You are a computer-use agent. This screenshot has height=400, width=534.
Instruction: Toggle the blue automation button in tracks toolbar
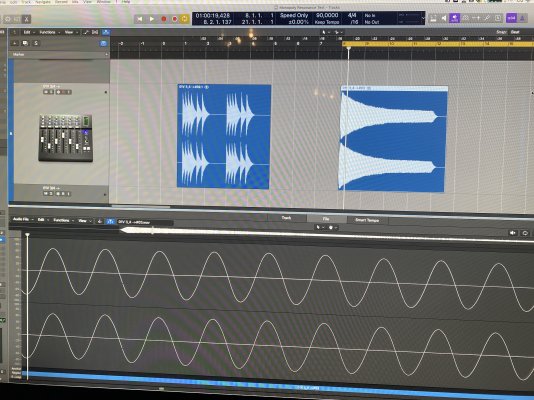coord(106,32)
